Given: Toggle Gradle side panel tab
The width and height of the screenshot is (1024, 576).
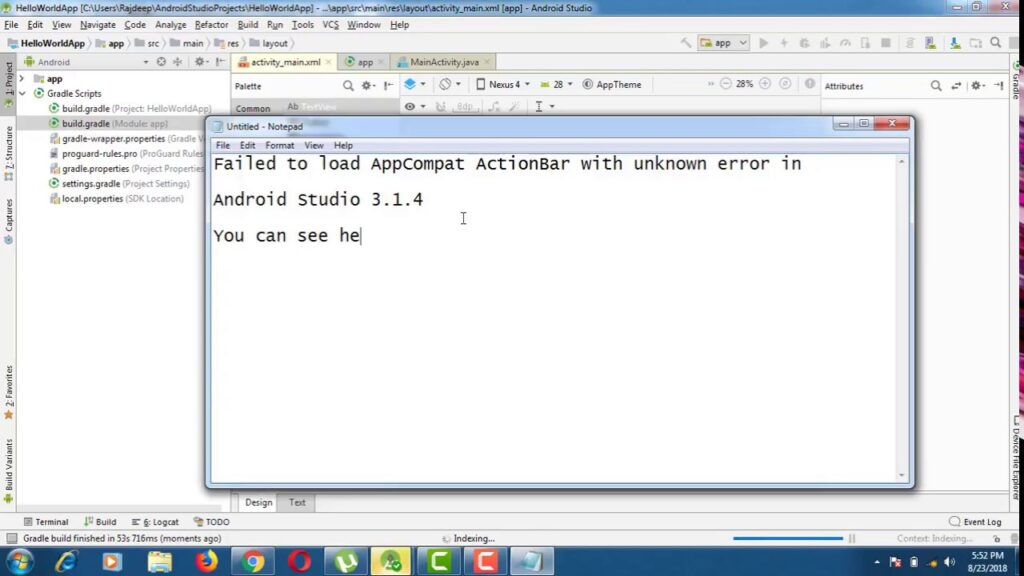Looking at the screenshot, I should pyautogui.click(x=1016, y=80).
